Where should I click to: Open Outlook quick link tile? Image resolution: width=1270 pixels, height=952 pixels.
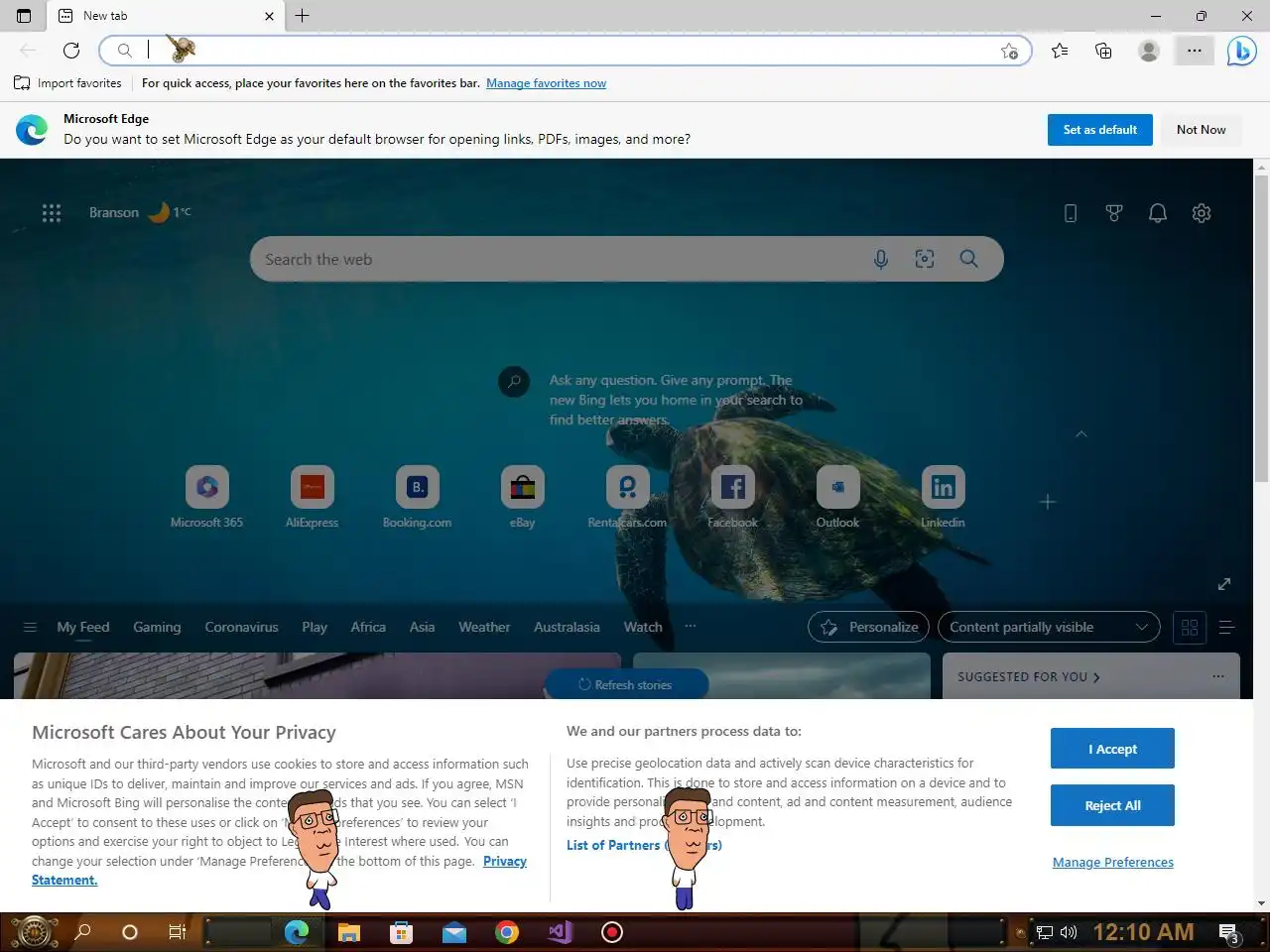click(x=837, y=497)
